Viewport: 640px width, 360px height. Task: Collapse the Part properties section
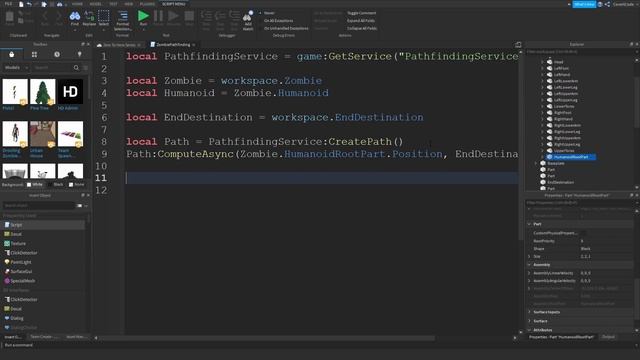529,224
